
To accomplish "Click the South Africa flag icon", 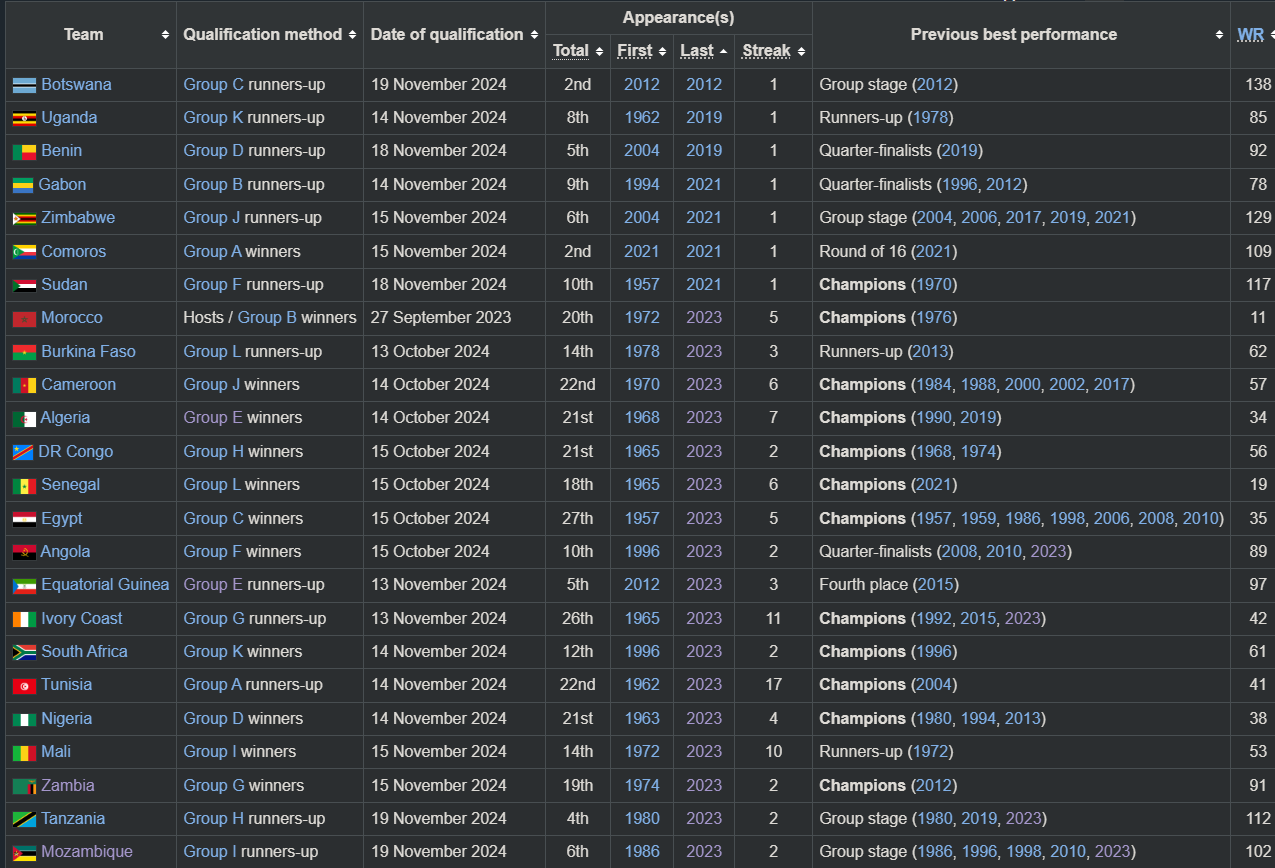I will click(x=24, y=652).
